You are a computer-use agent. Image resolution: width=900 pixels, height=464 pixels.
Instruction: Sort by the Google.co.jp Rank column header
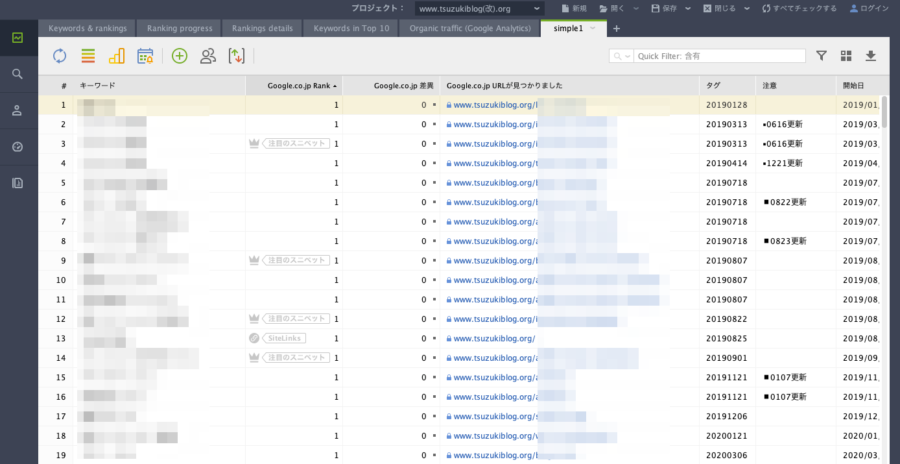[294, 86]
